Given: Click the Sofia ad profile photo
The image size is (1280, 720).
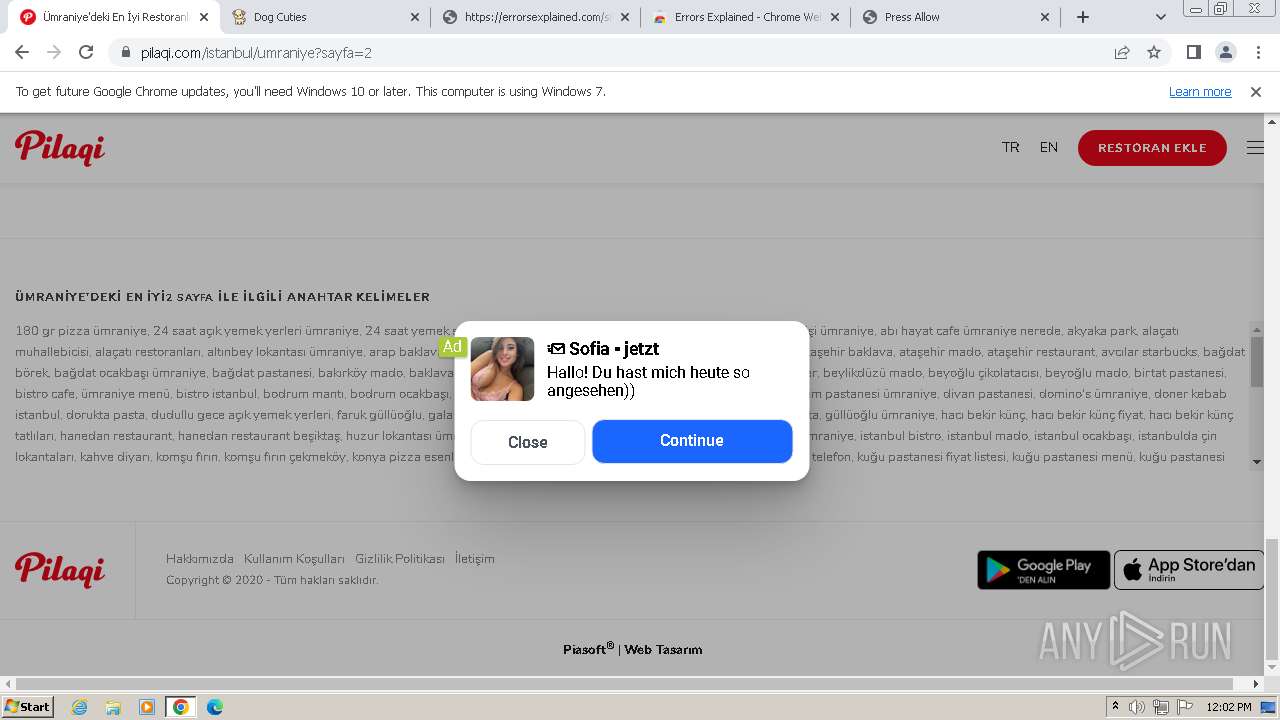Looking at the screenshot, I should click(x=502, y=369).
